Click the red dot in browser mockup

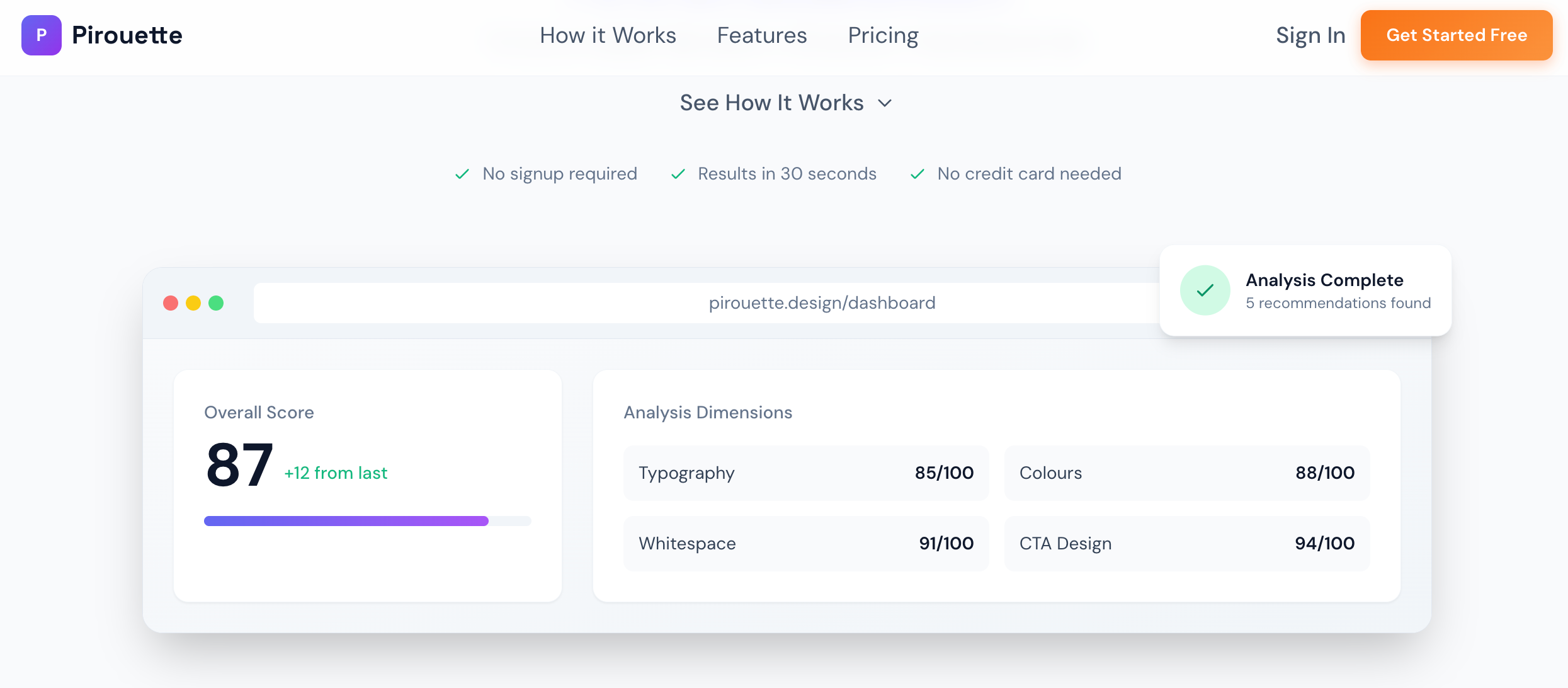(x=171, y=303)
